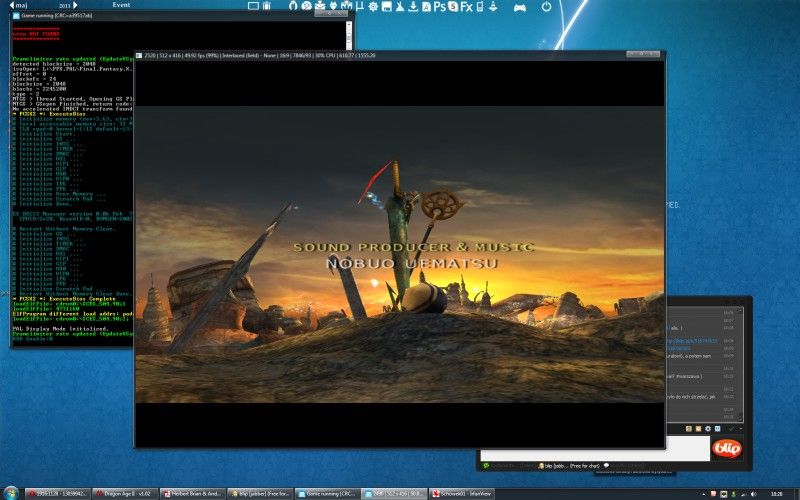Launch Photoshop from the Ps dock icon
This screenshot has width=800, height=500.
[439, 7]
